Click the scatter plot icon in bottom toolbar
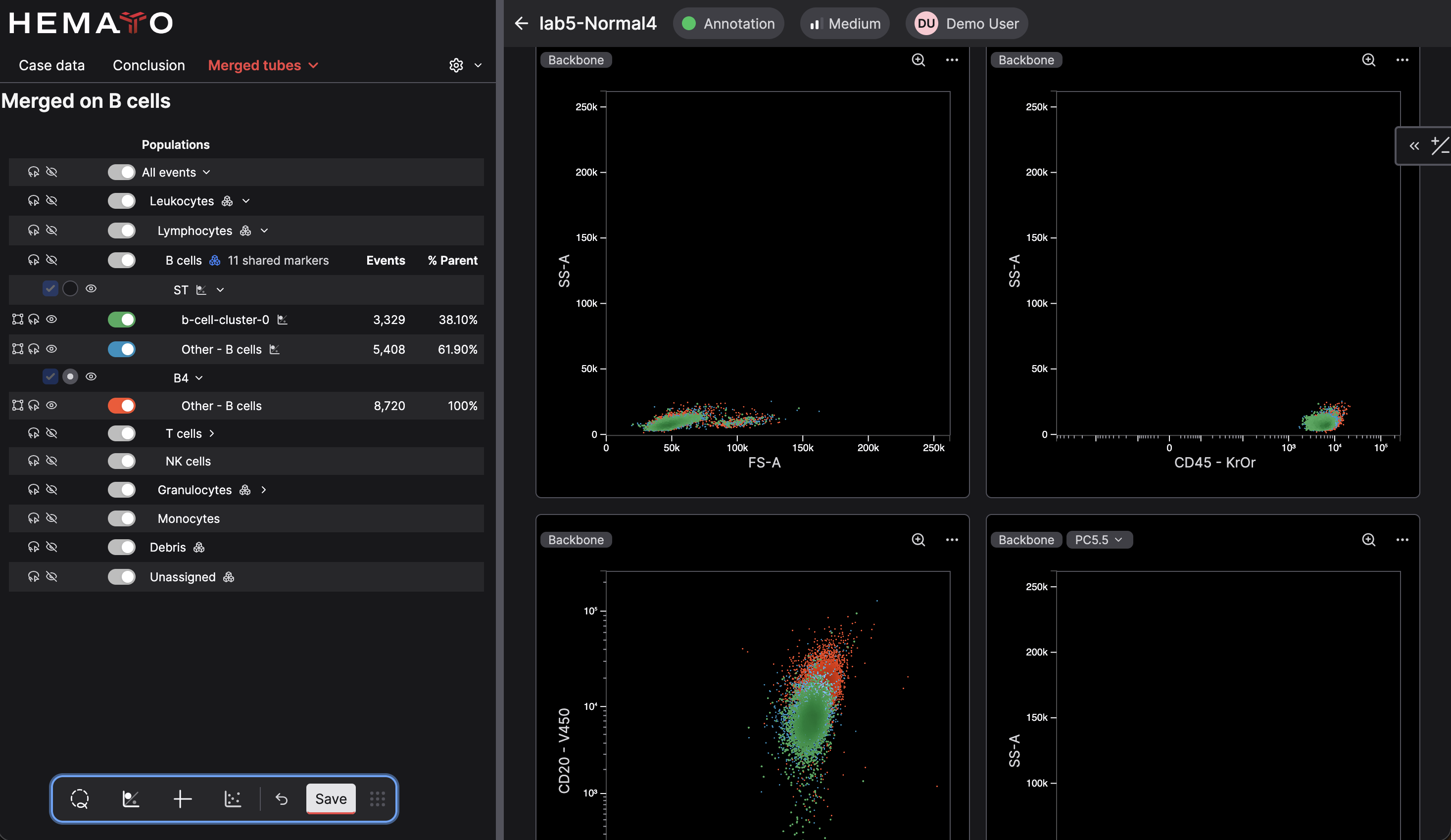The image size is (1451, 840). click(x=233, y=798)
